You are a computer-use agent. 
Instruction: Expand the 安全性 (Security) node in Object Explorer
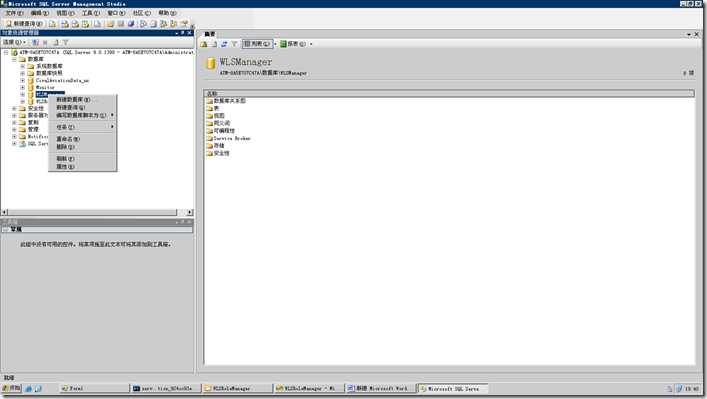coord(14,109)
